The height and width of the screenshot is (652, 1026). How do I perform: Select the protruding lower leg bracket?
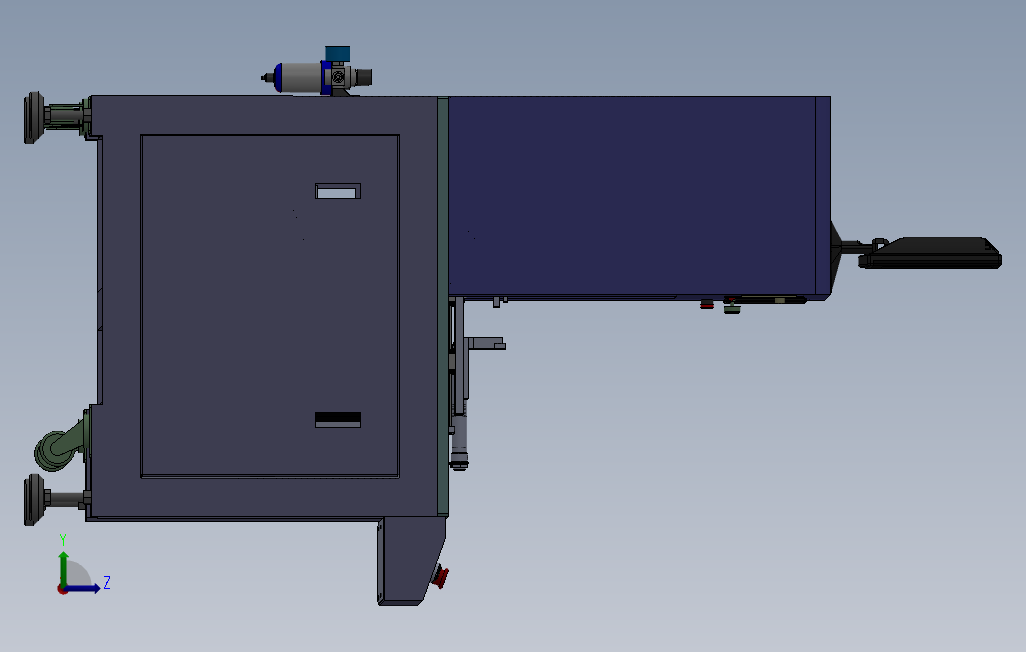click(x=412, y=561)
